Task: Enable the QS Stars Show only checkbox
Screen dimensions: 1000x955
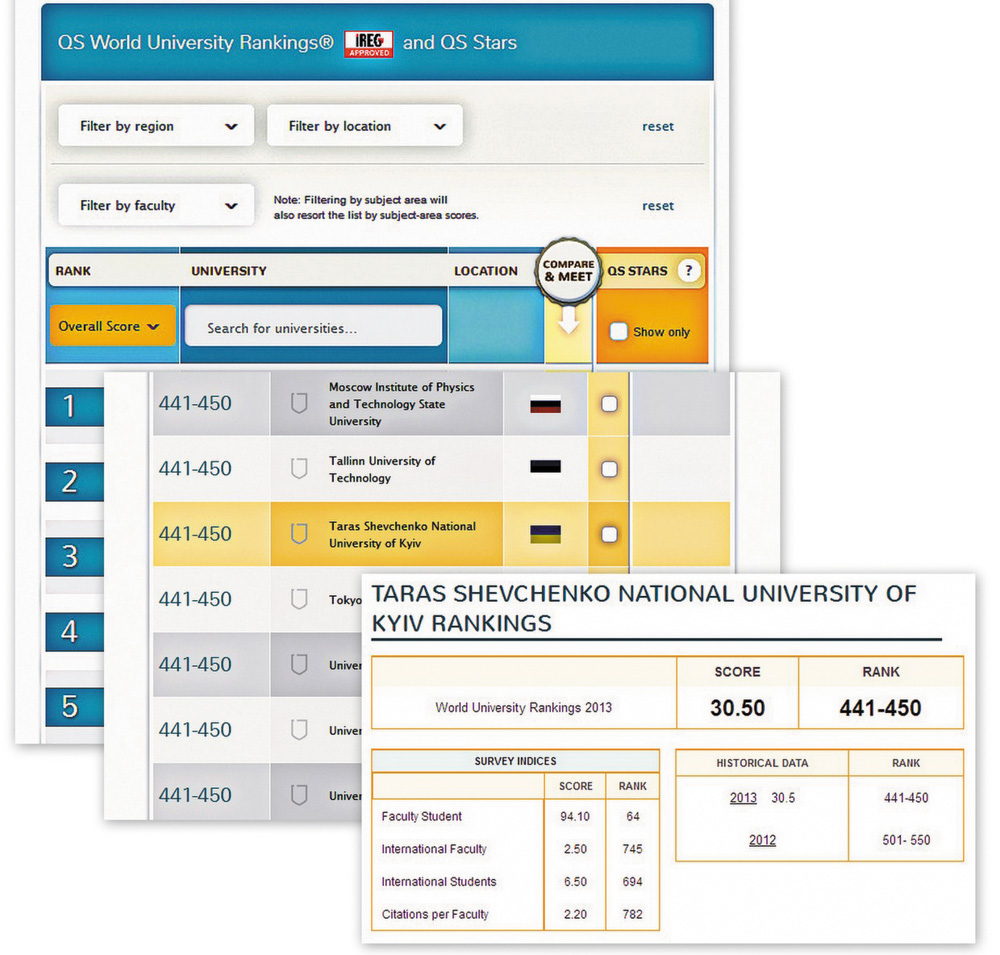Action: tap(618, 331)
